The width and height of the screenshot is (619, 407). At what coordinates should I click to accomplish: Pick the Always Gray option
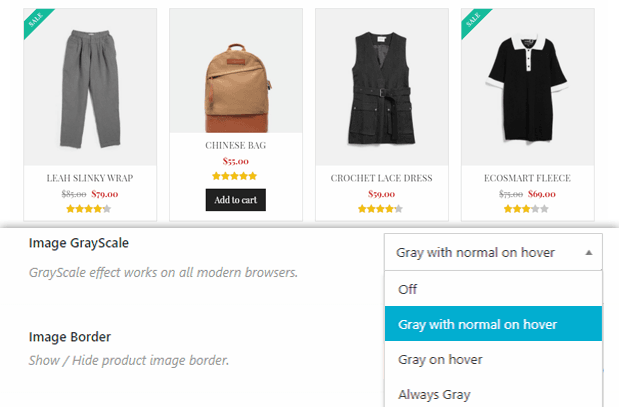(x=493, y=394)
